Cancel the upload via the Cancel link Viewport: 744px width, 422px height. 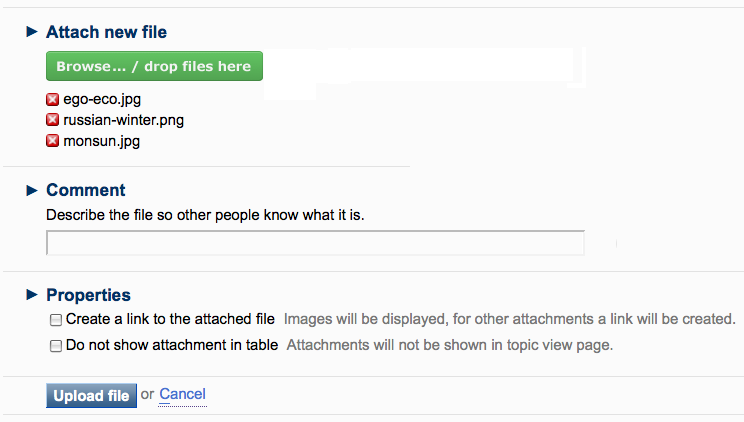point(182,394)
